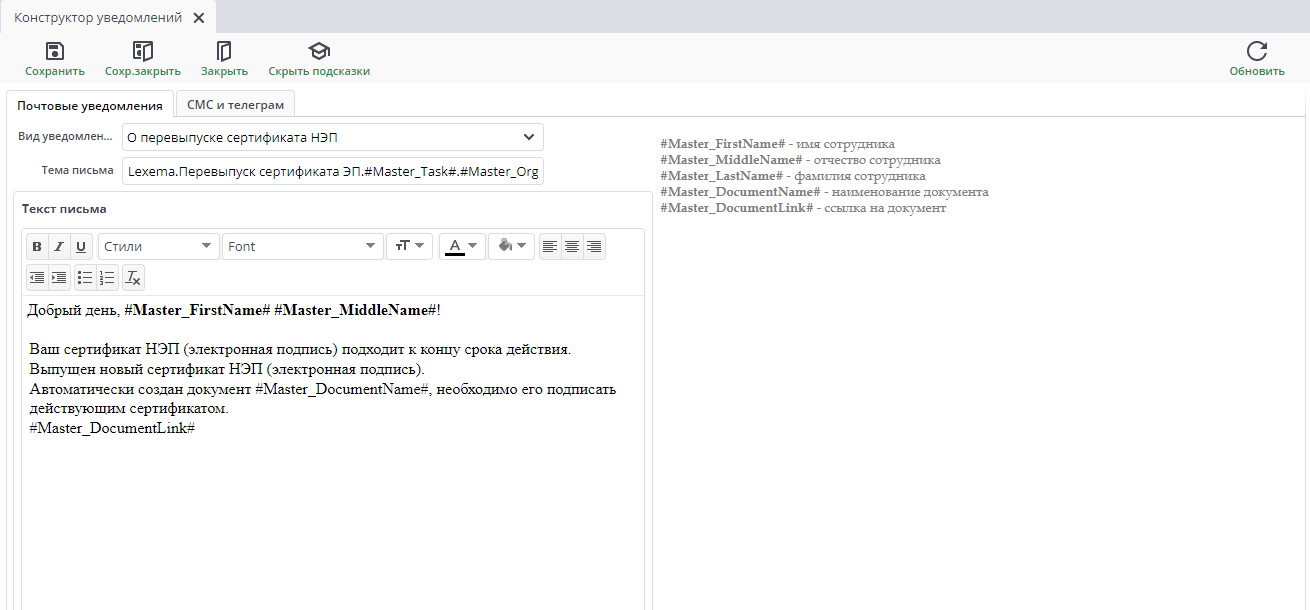
Task: Click the line starting Выпущен новый сертификат
Action: click(227, 369)
